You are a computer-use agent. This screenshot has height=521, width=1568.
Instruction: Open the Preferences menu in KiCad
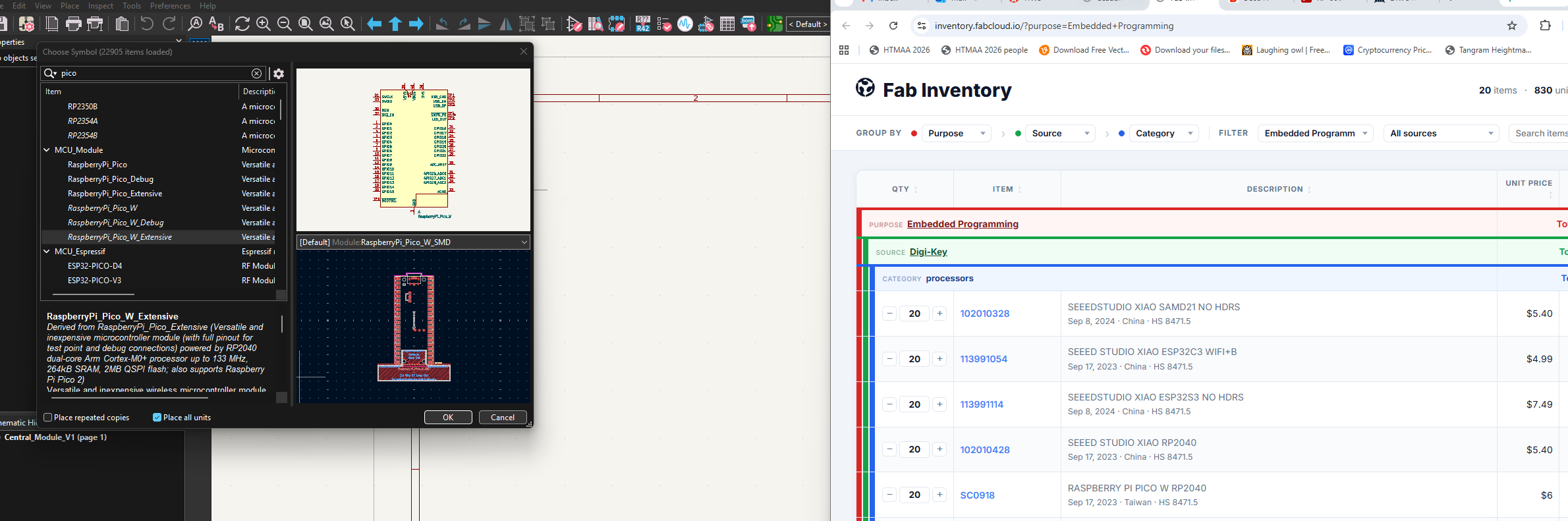(170, 6)
